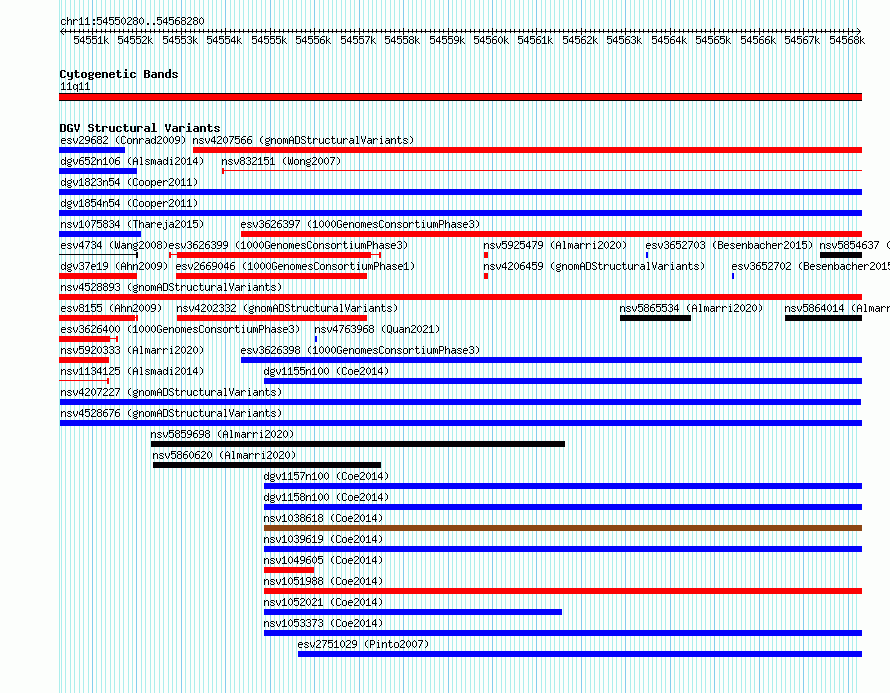Click nsv4202332 gnomAD variant label
This screenshot has width=890, height=693.
[287, 308]
